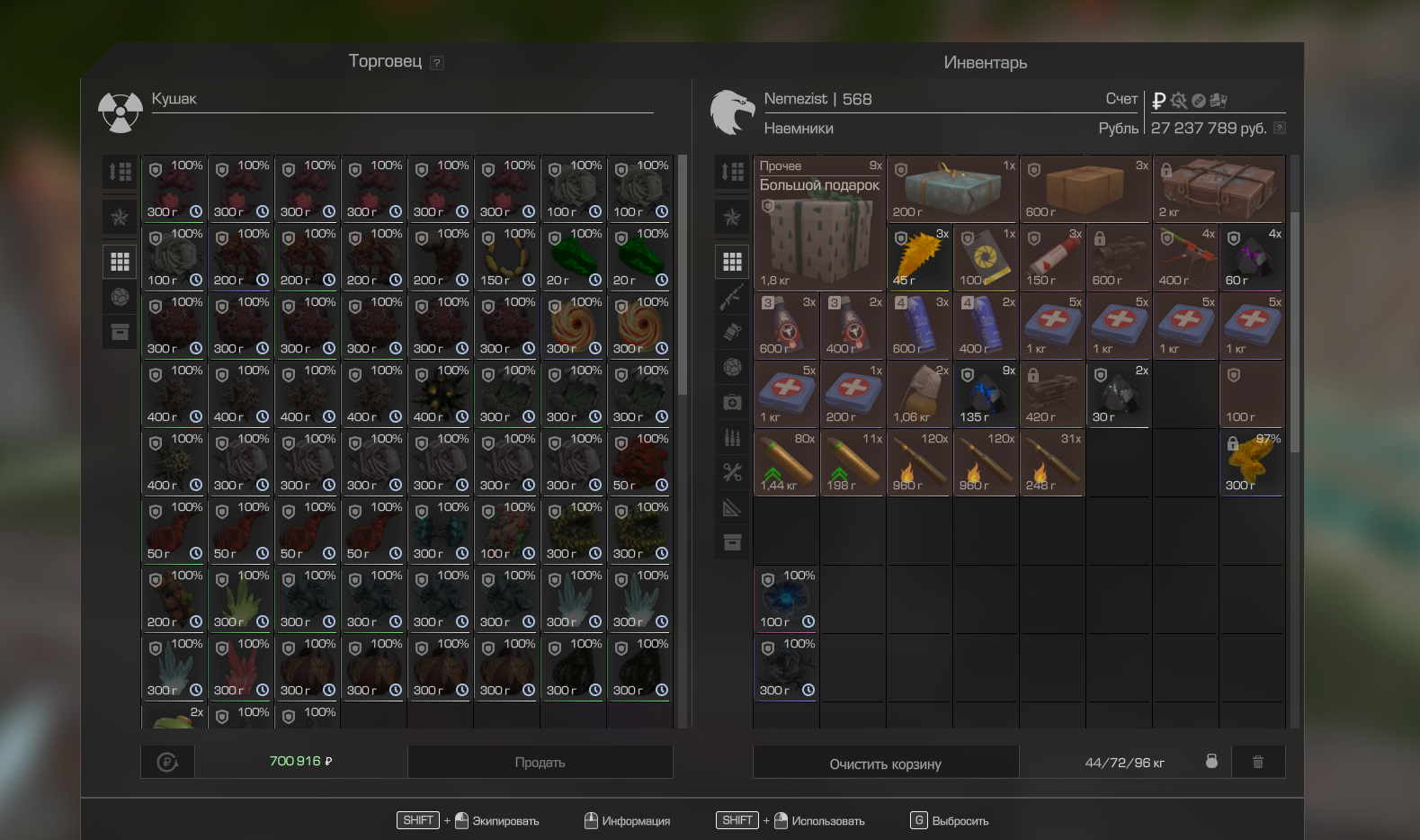Viewport: 1420px width, 840px height.
Task: Click the trader panel sort icon
Action: coord(120,171)
